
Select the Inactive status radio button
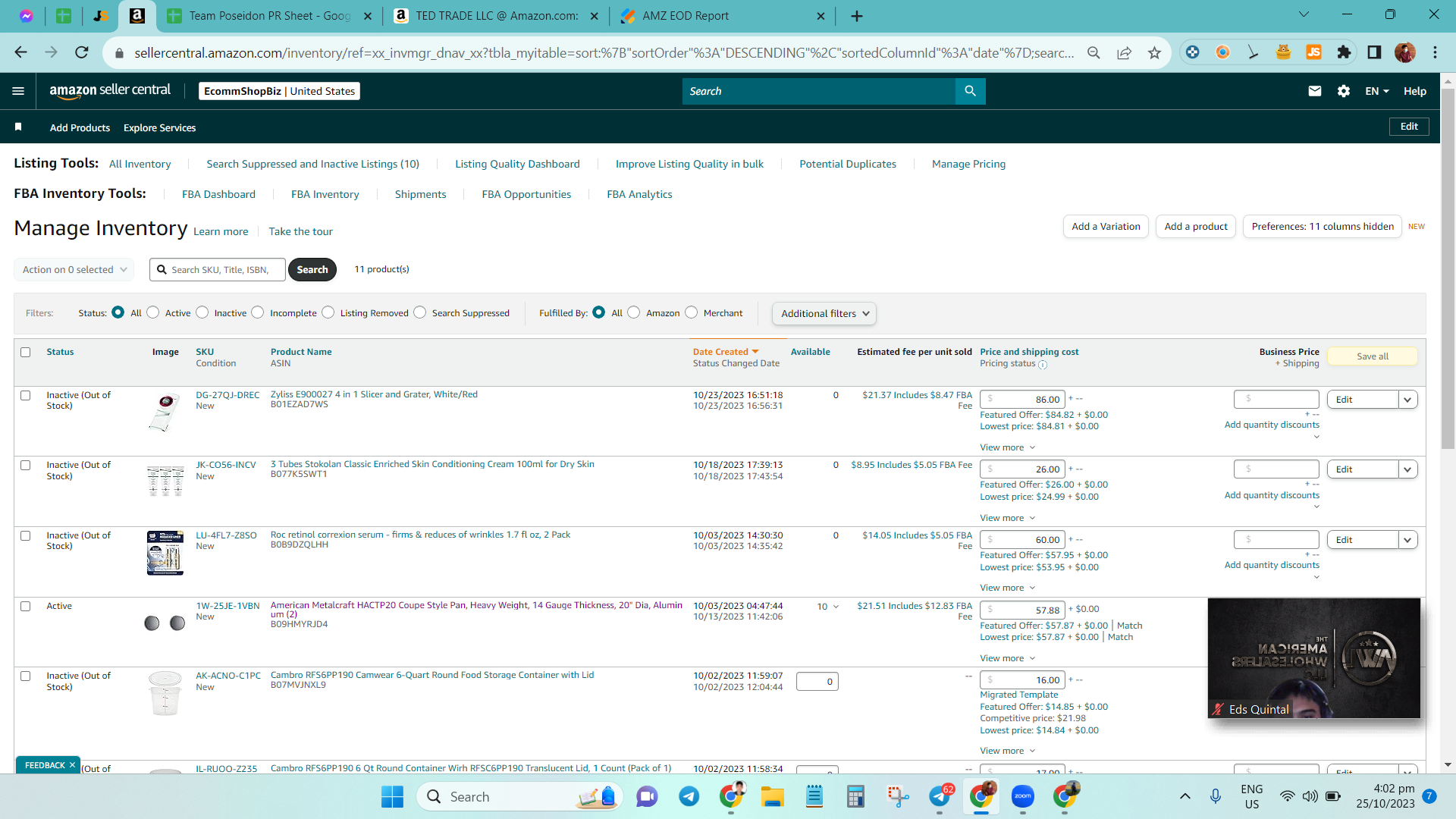[x=202, y=312]
